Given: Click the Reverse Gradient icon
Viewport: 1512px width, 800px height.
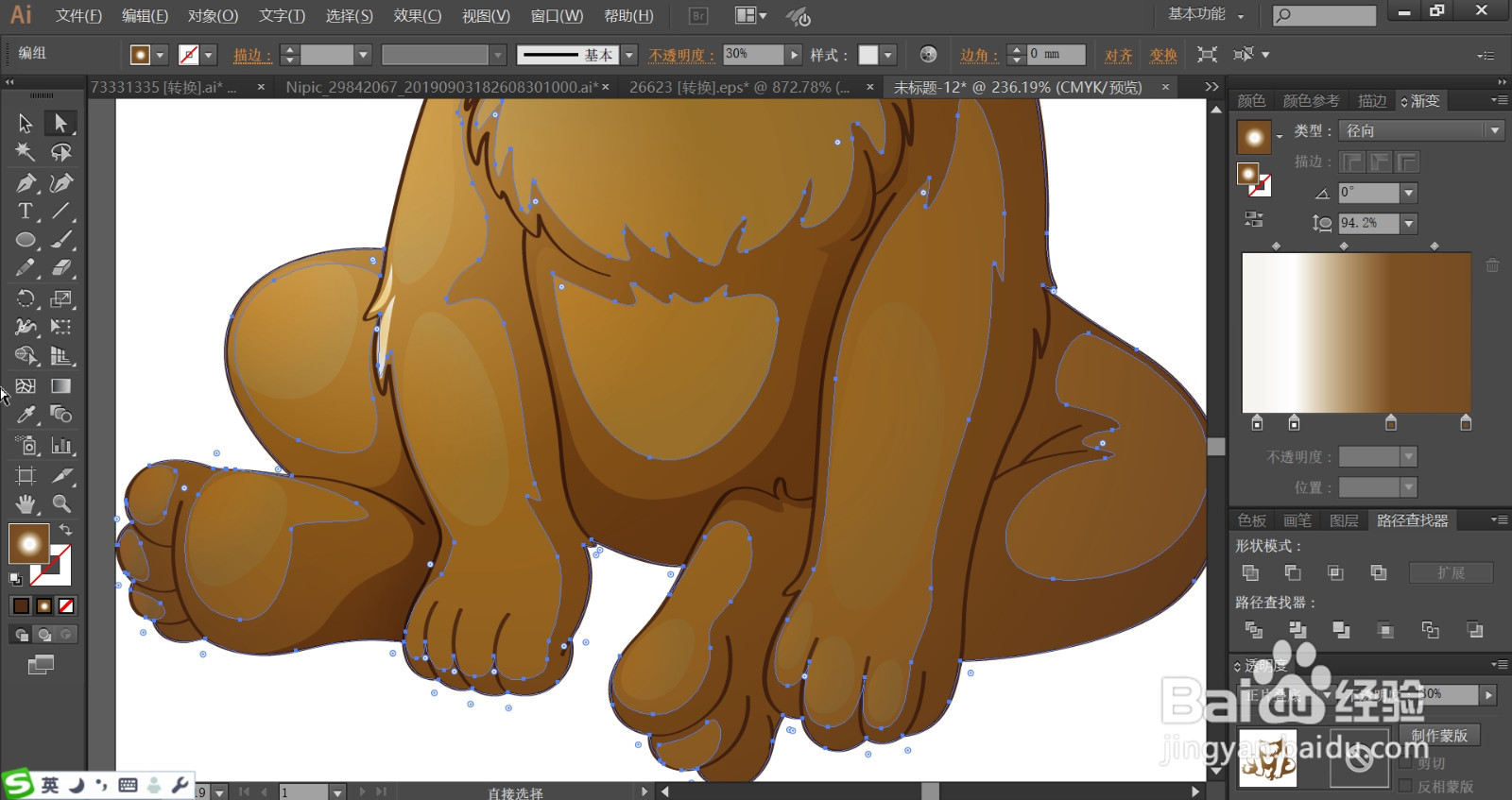Looking at the screenshot, I should (x=1254, y=219).
